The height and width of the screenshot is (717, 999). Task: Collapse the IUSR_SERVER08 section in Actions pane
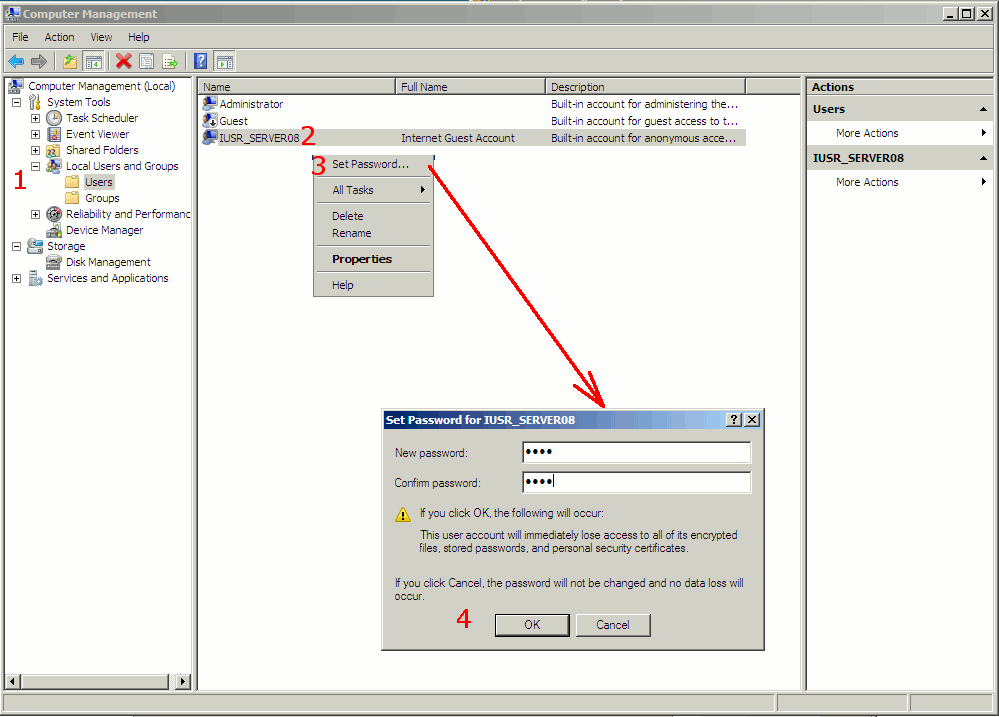982,157
